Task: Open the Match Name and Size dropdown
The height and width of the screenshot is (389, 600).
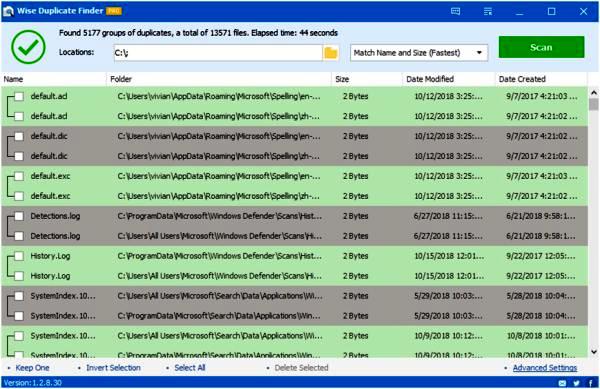Action: tap(419, 53)
